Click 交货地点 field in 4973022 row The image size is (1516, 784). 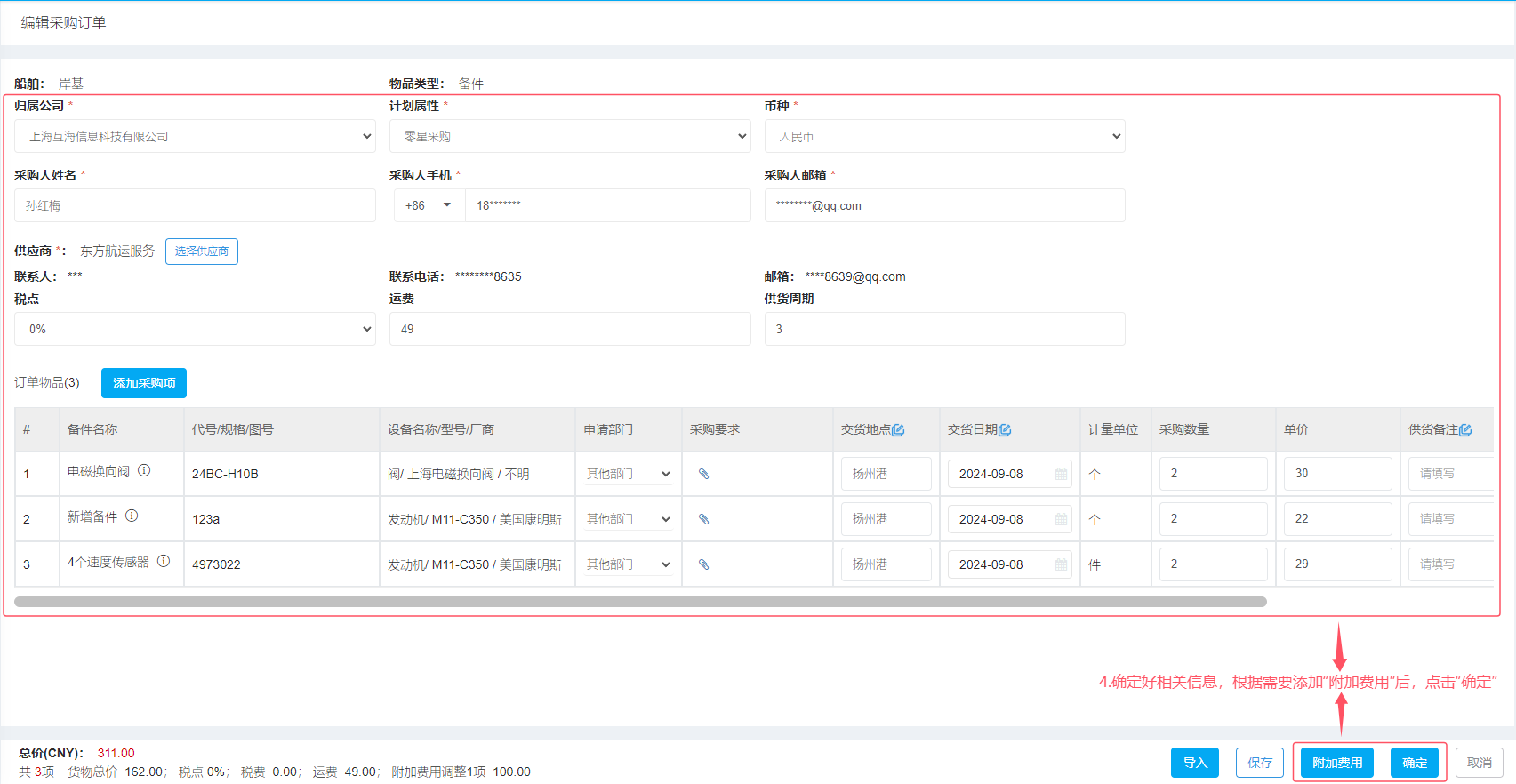click(886, 564)
